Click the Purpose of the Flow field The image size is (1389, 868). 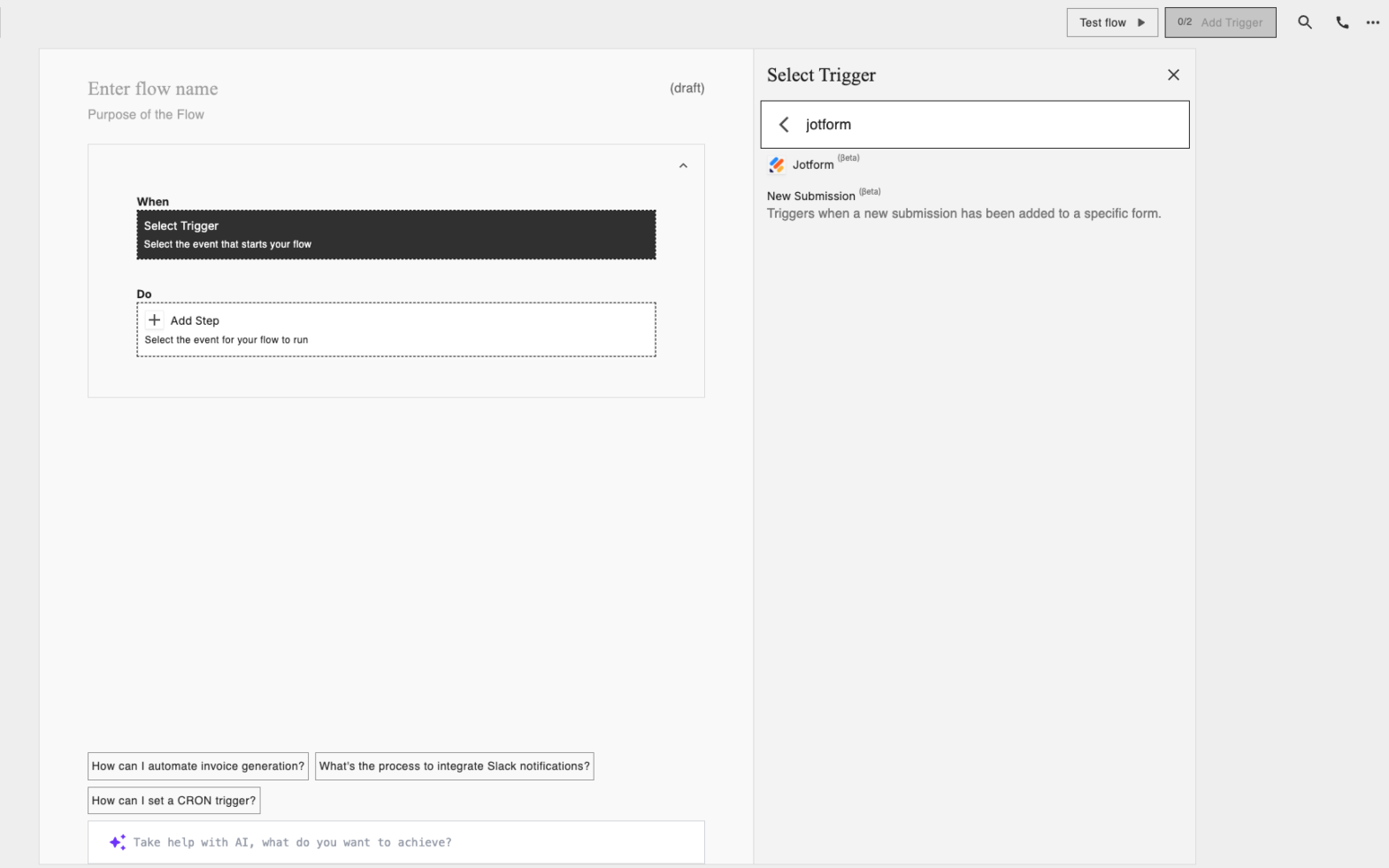(x=146, y=115)
